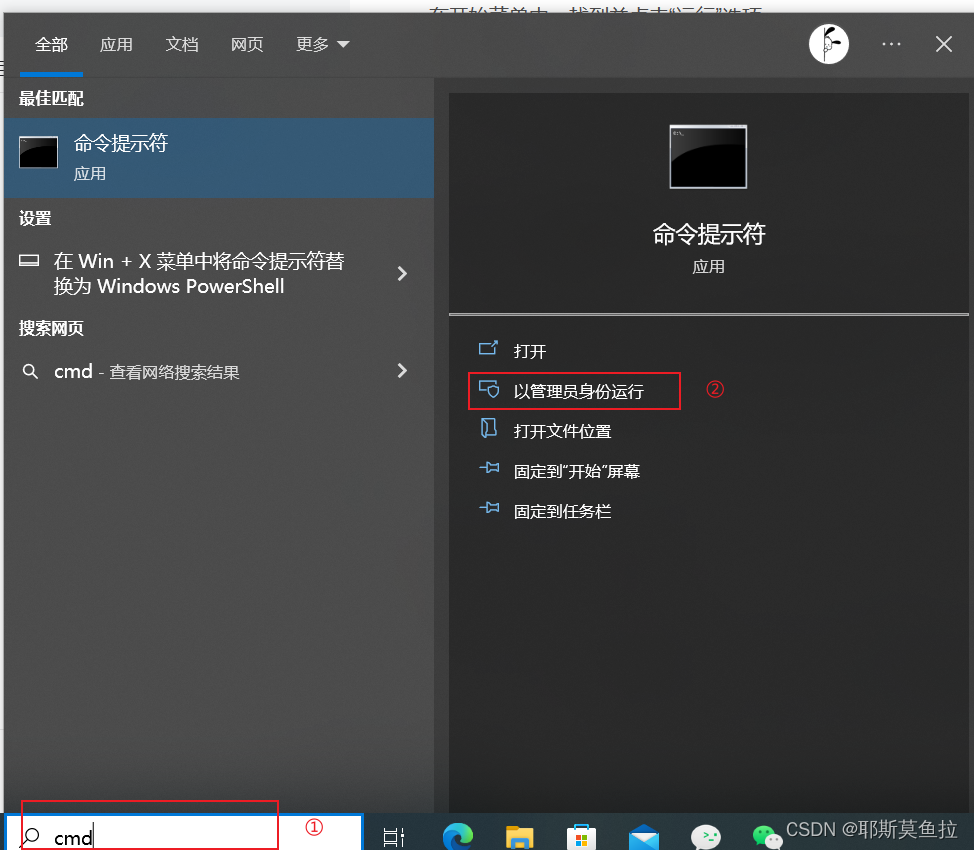Switch to the 网页 search tab
The width and height of the screenshot is (974, 850).
pos(247,45)
